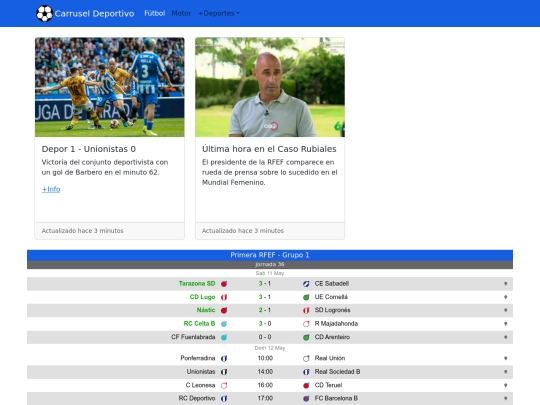Expand the Ponferradina vs Real Unión match row
The width and height of the screenshot is (540, 405).
(506, 359)
